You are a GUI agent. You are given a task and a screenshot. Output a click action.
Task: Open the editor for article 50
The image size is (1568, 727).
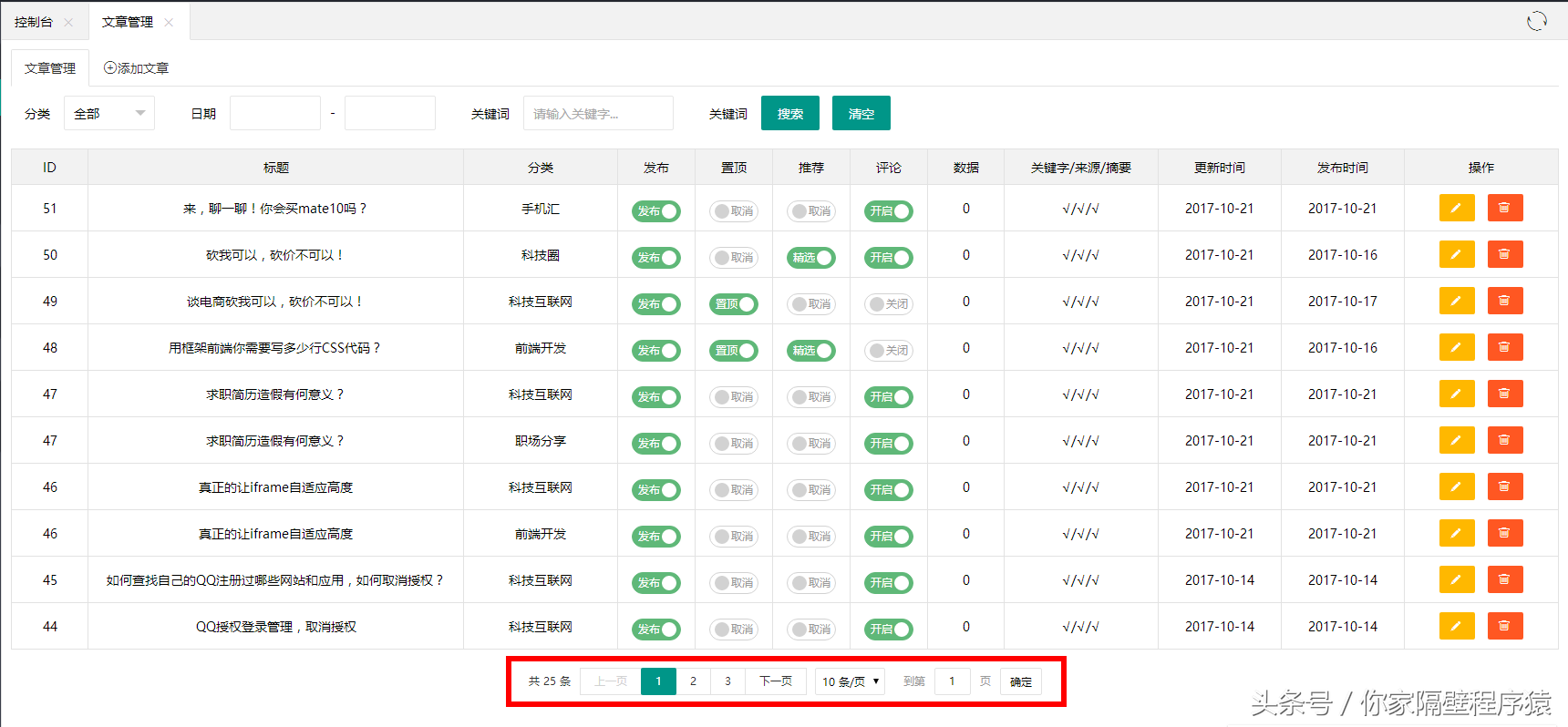pos(1457,254)
